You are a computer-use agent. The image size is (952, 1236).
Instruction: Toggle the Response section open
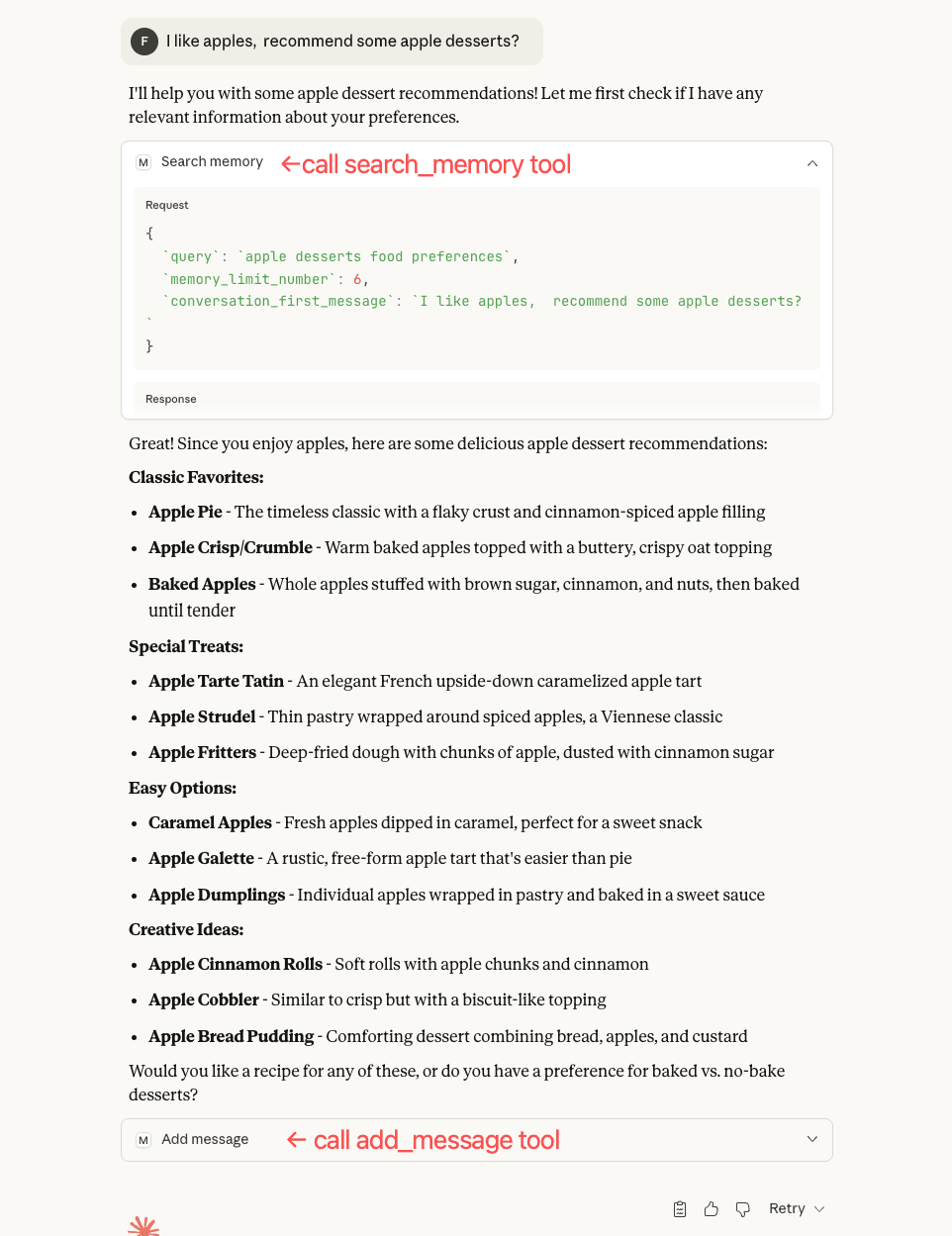(170, 399)
